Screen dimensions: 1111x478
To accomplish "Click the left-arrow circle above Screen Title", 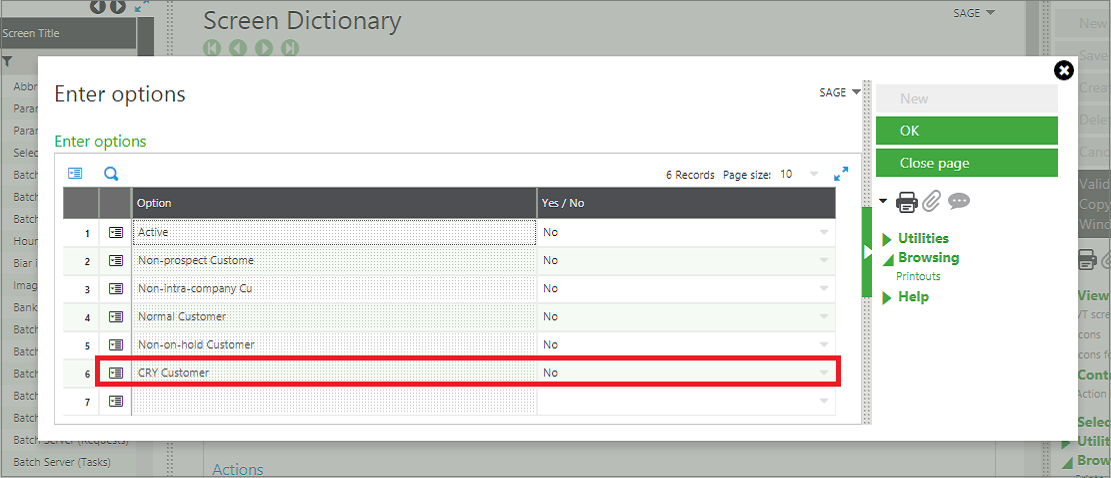I will 98,6.
